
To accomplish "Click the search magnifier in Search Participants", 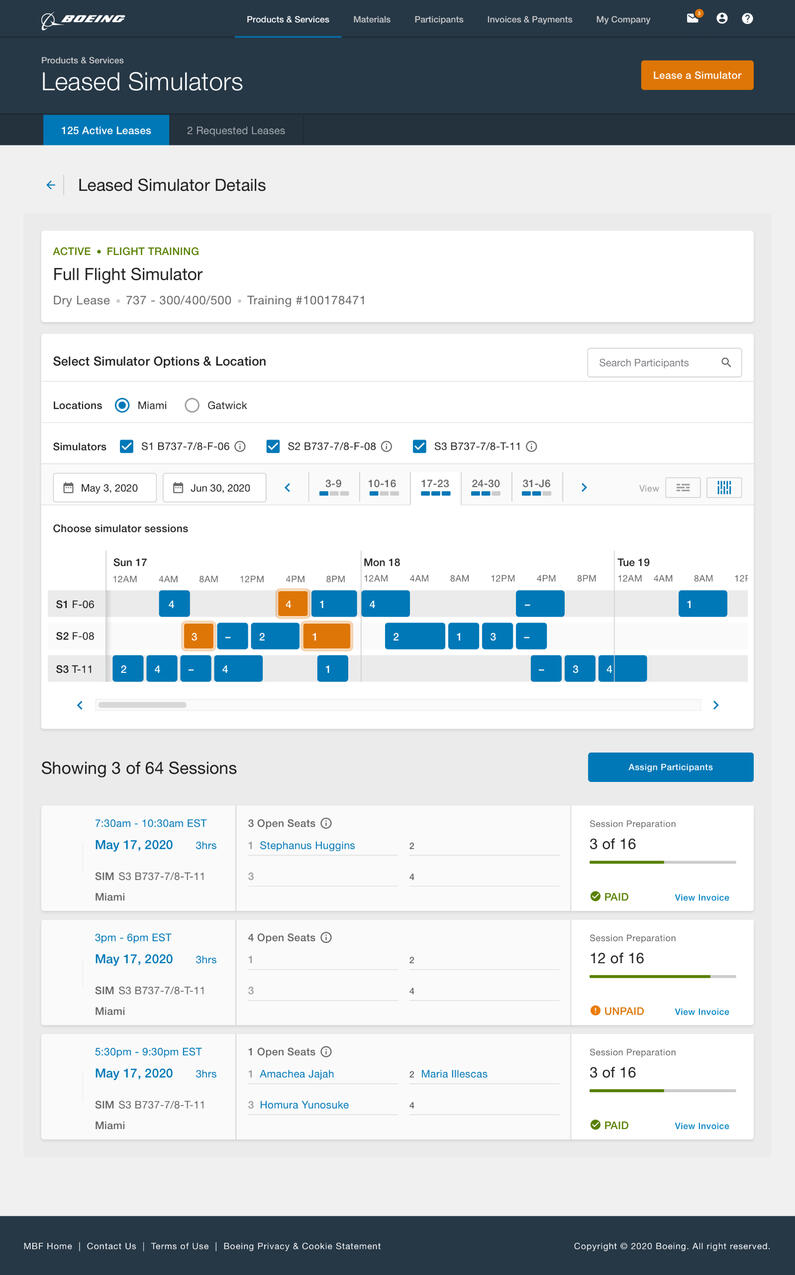I will pyautogui.click(x=726, y=362).
